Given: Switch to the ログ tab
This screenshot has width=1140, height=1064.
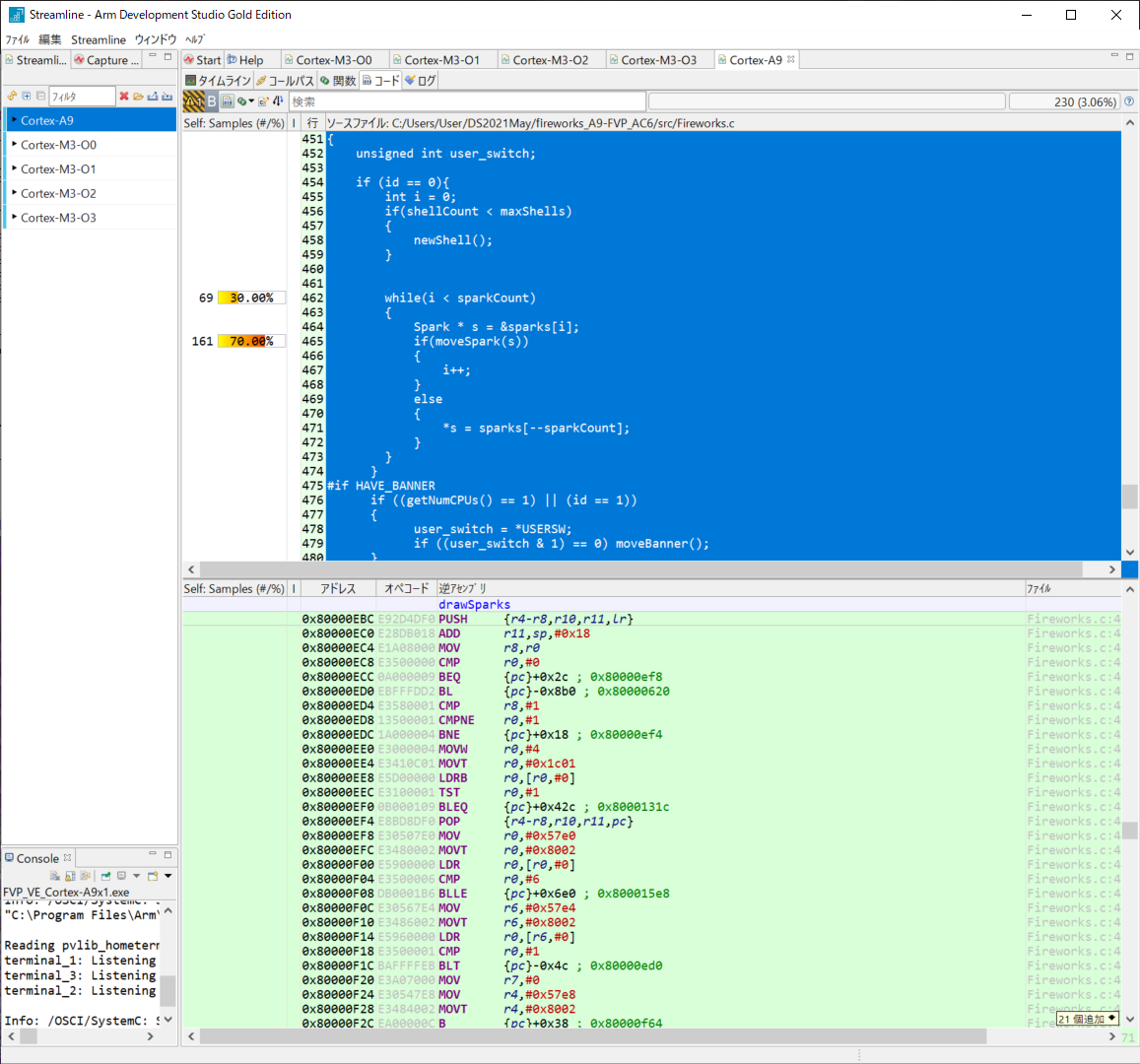Looking at the screenshot, I should 420,81.
